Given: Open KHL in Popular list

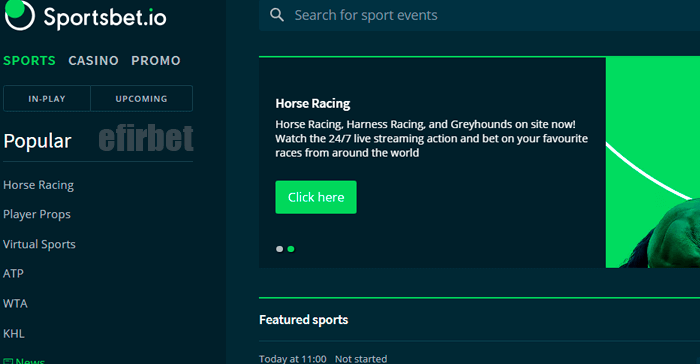Looking at the screenshot, I should (14, 334).
